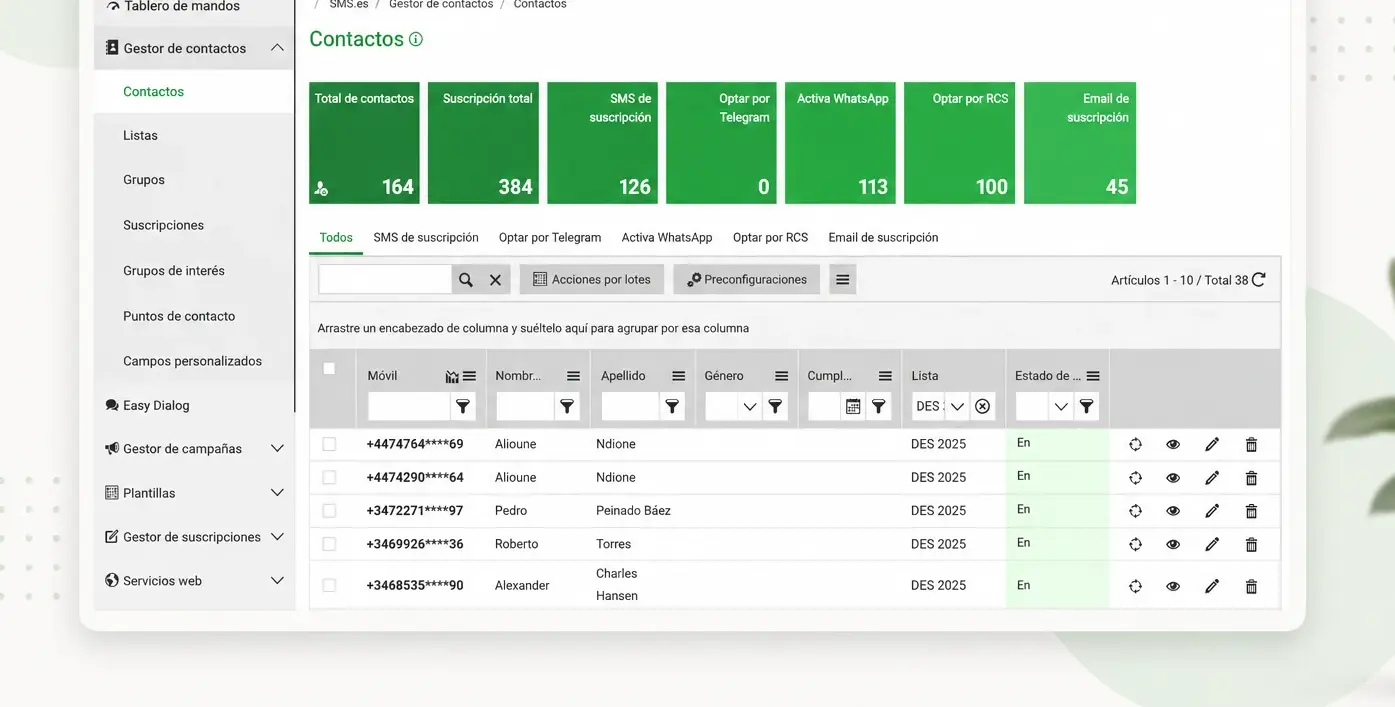The image size is (1395, 707).
Task: Click the Estado column filter funnel
Action: click(1087, 406)
